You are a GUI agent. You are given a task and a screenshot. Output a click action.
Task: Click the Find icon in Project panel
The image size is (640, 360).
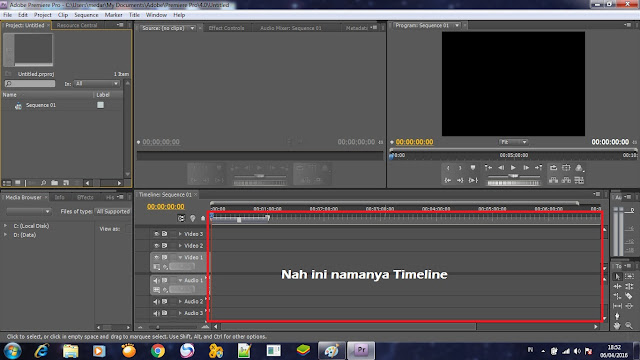(43, 183)
